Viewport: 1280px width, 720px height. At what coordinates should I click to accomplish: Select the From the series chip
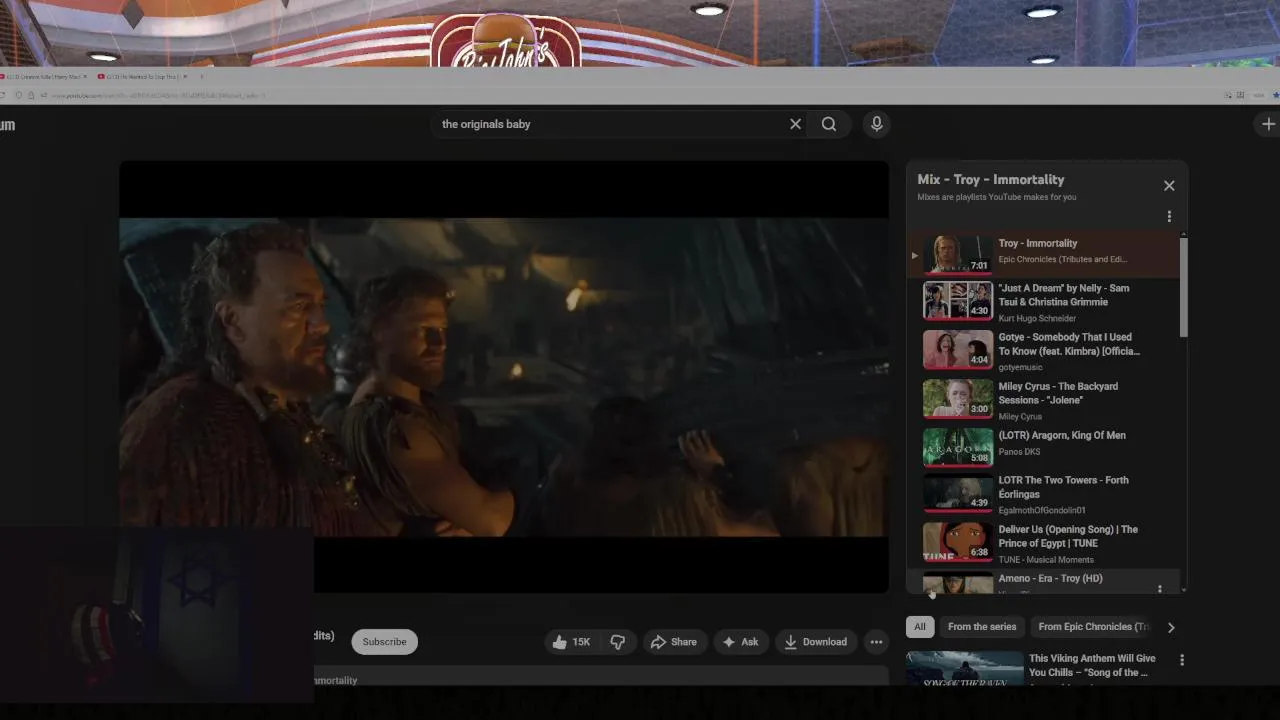pyautogui.click(x=982, y=627)
